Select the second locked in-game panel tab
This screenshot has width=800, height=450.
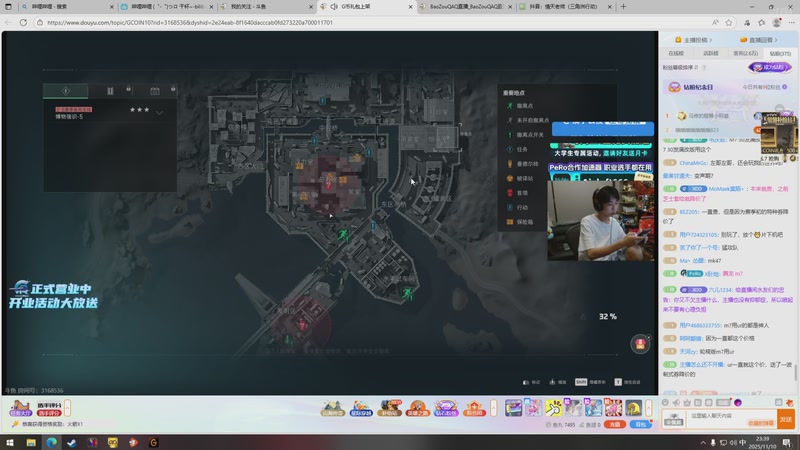pyautogui.click(x=110, y=91)
